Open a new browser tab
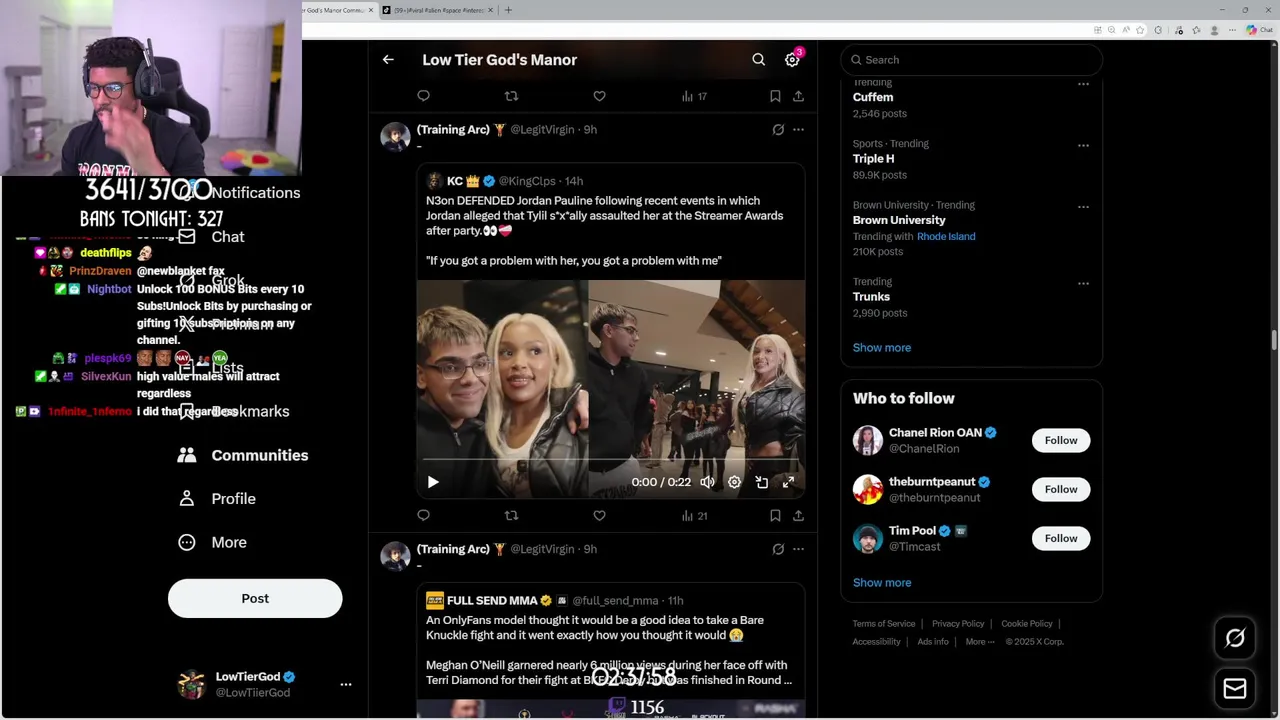The height and width of the screenshot is (720, 1280). tap(508, 10)
